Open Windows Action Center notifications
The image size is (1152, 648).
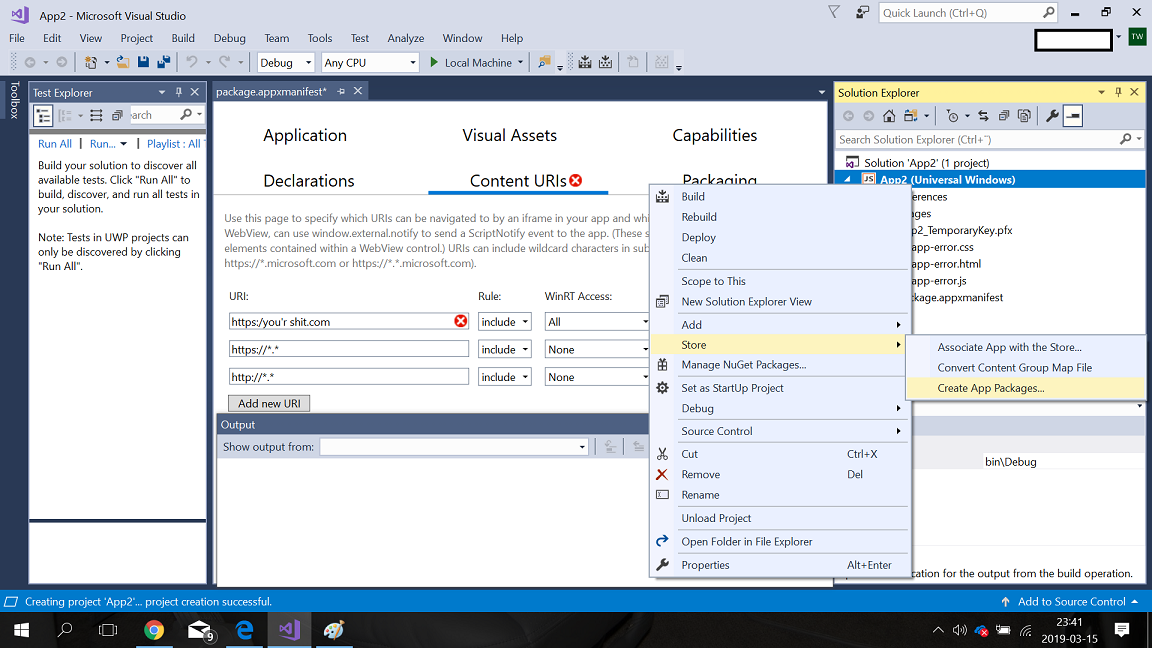1122,630
